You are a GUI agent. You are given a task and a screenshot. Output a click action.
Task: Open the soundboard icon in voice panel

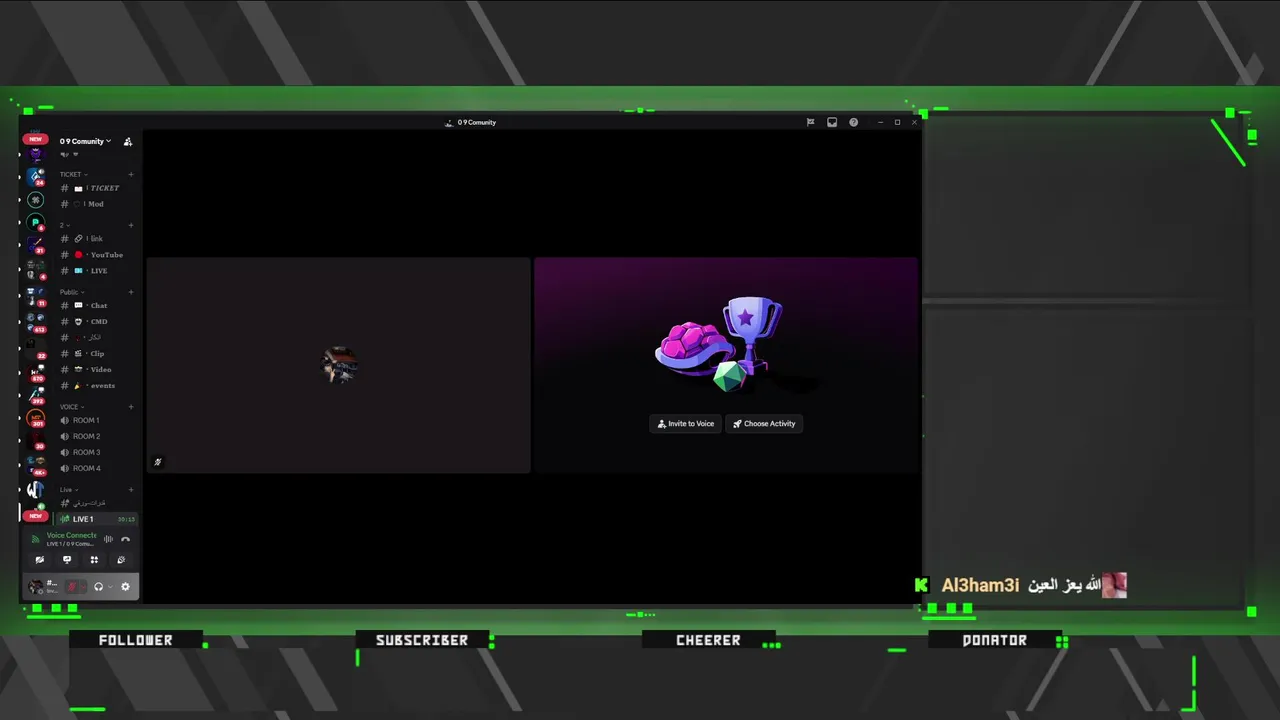pyautogui.click(x=121, y=560)
